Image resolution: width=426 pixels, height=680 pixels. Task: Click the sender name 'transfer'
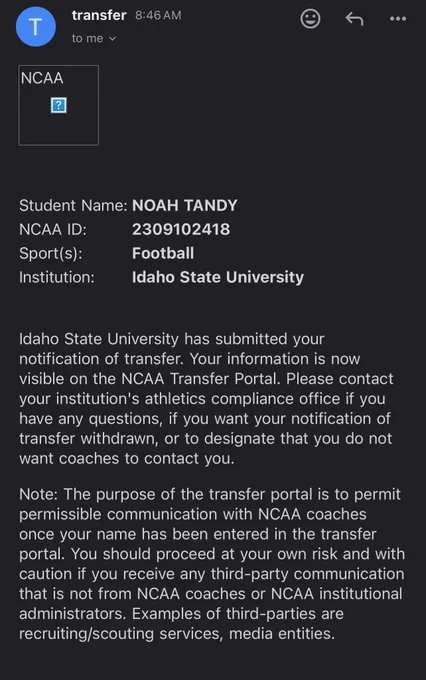(99, 15)
